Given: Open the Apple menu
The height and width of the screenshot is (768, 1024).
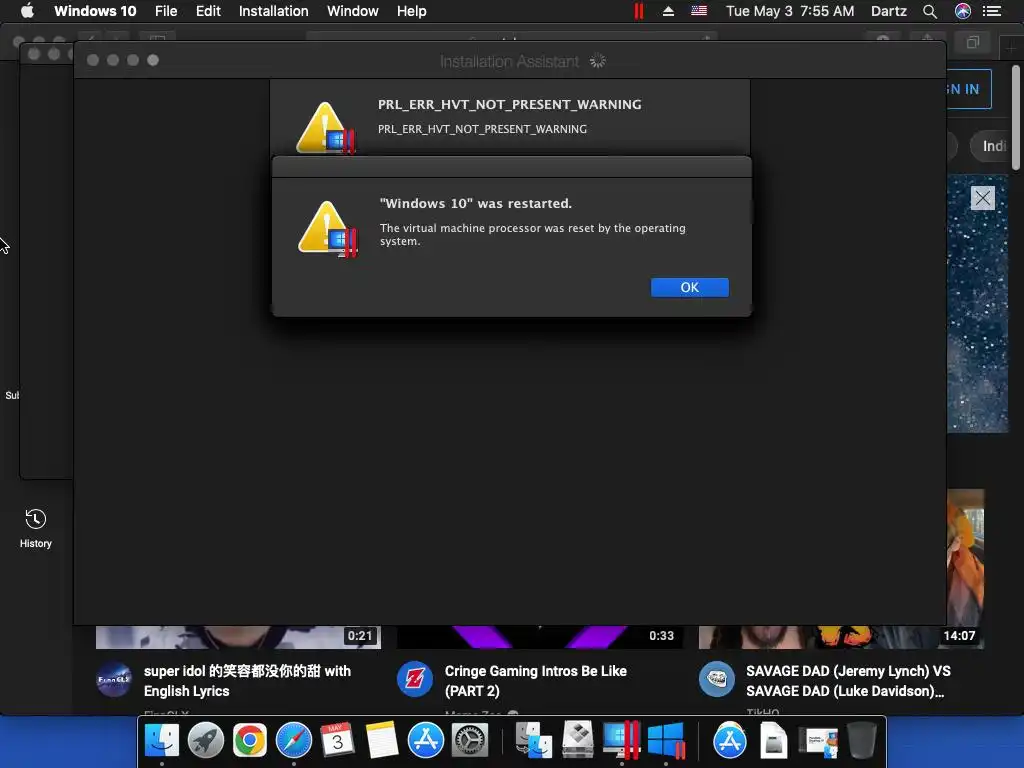Looking at the screenshot, I should [x=27, y=11].
